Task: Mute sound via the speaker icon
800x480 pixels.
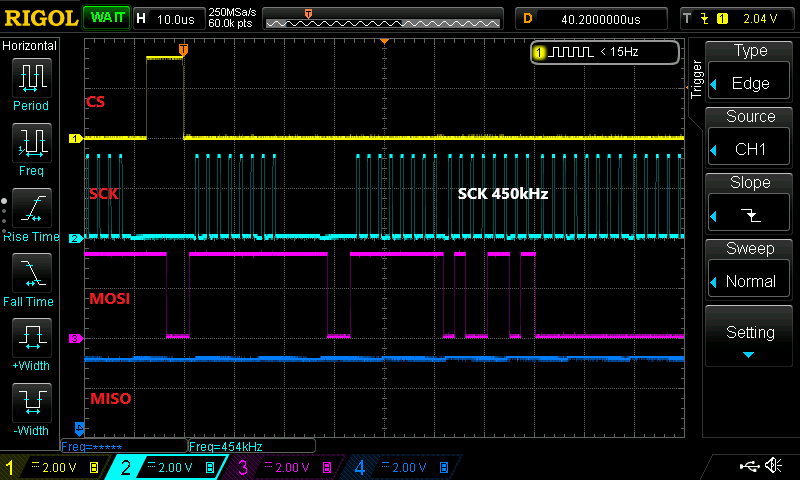Action: tap(773, 466)
